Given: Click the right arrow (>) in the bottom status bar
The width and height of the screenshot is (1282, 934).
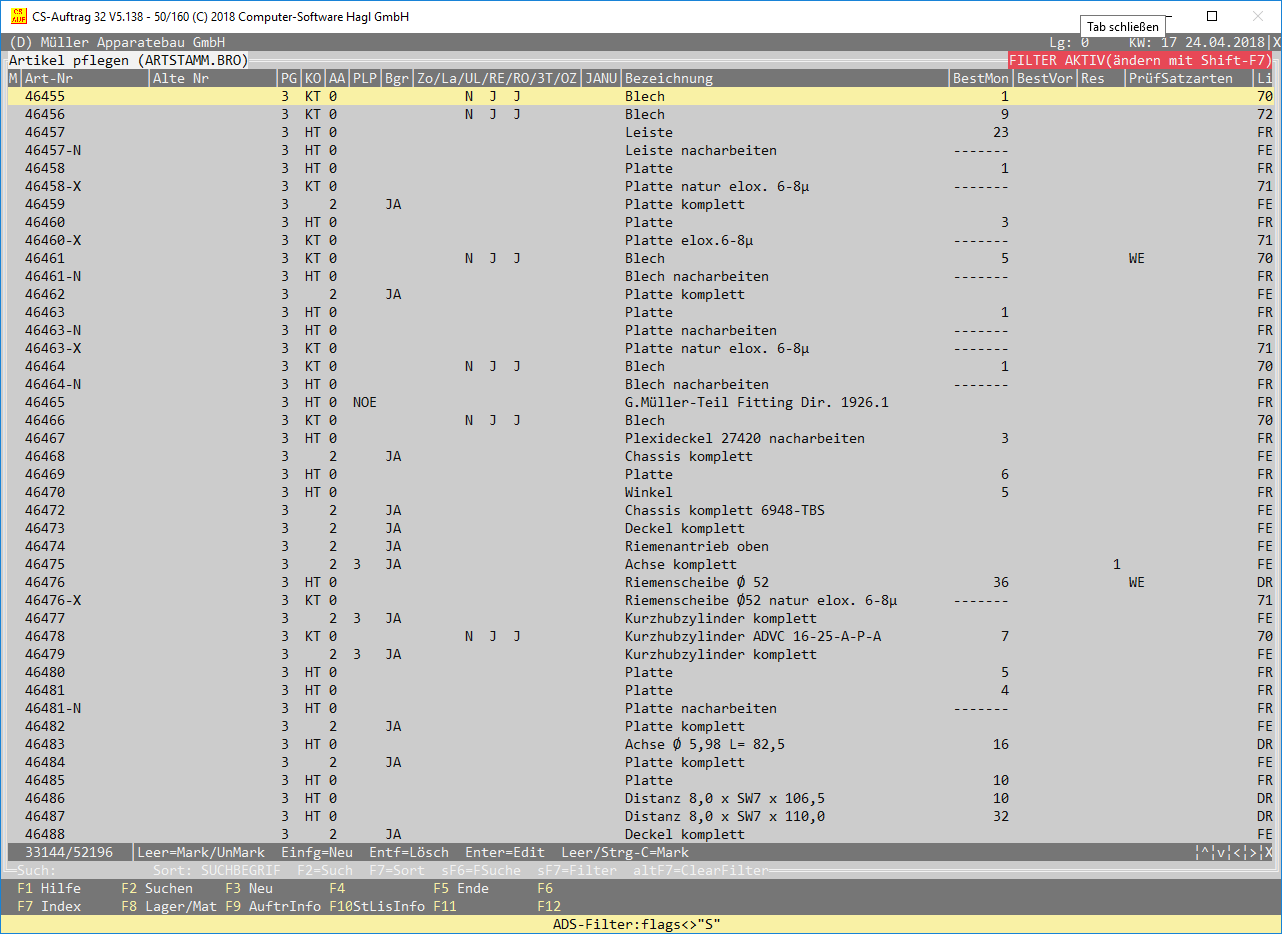Looking at the screenshot, I should point(1253,853).
